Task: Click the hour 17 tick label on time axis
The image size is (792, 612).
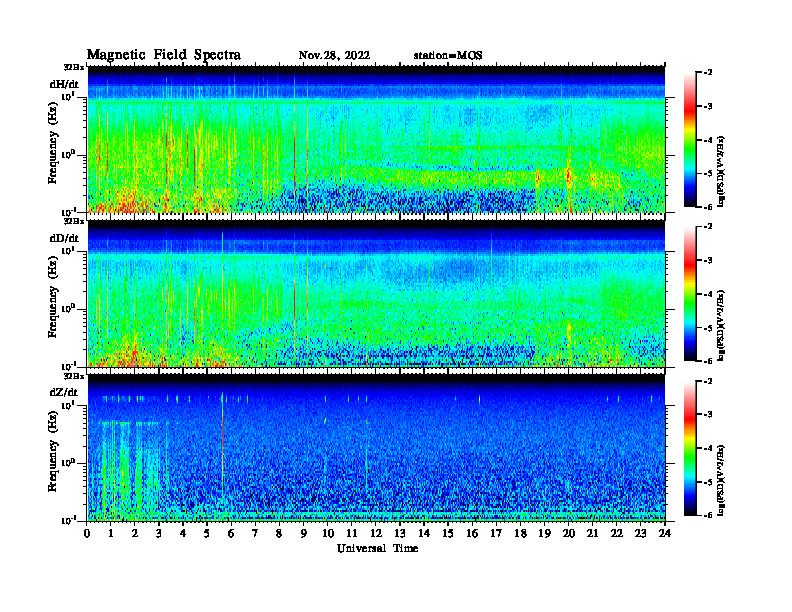Action: [x=496, y=534]
